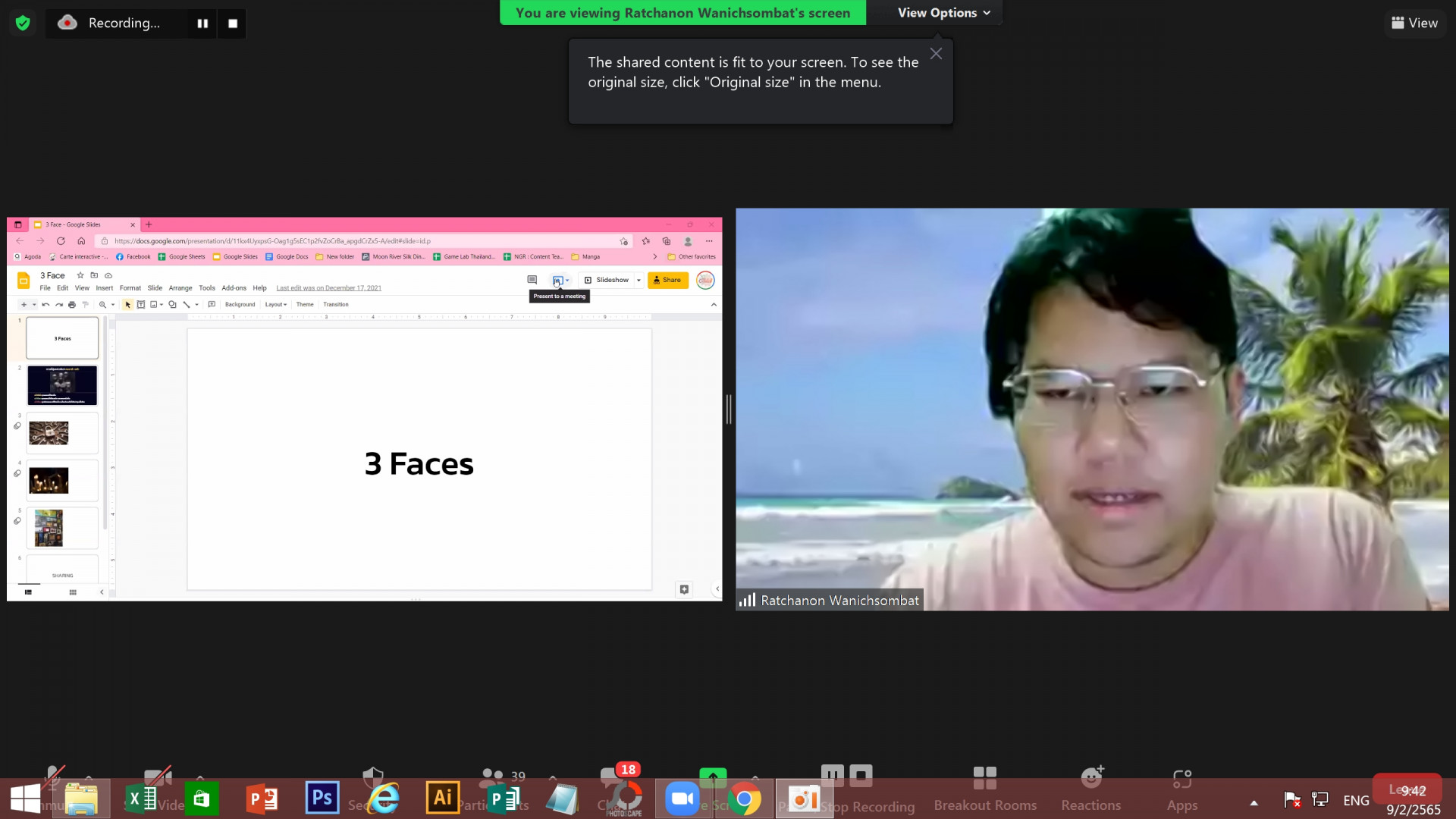The height and width of the screenshot is (819, 1456).
Task: Click the ENG language indicator
Action: point(1356,800)
